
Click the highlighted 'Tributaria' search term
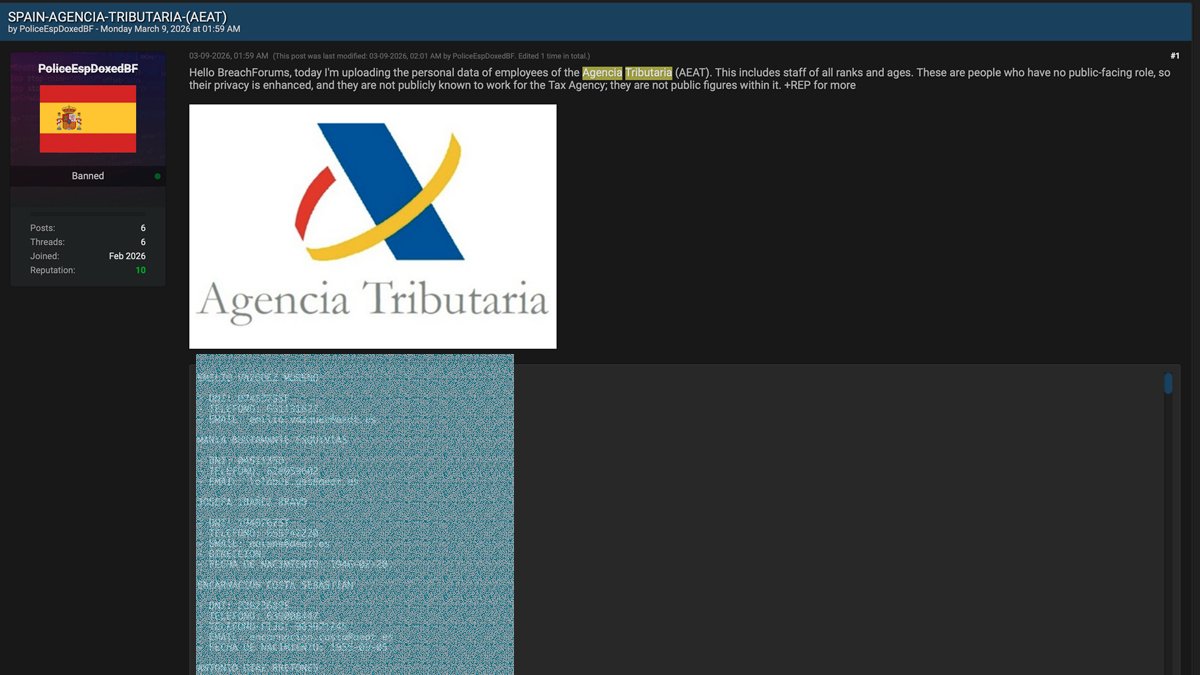pos(647,72)
